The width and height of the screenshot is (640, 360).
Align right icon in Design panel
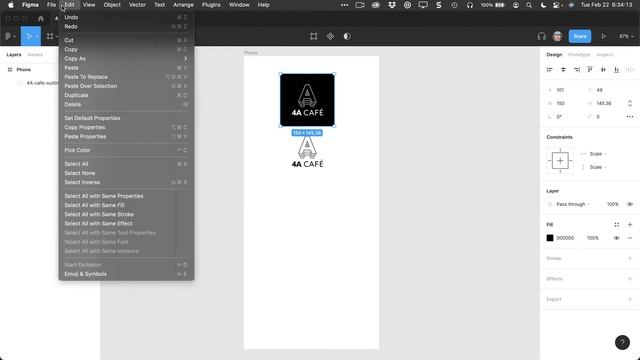coord(577,70)
